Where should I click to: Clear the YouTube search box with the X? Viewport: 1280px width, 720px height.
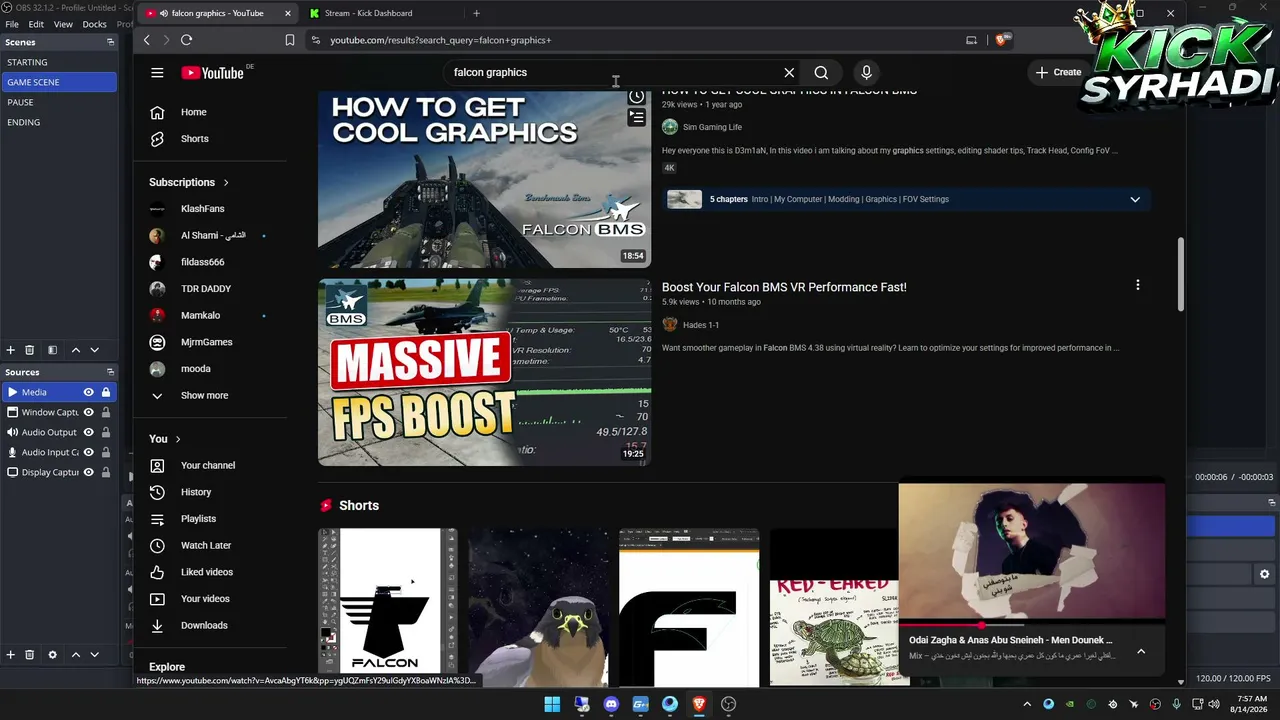coord(789,72)
